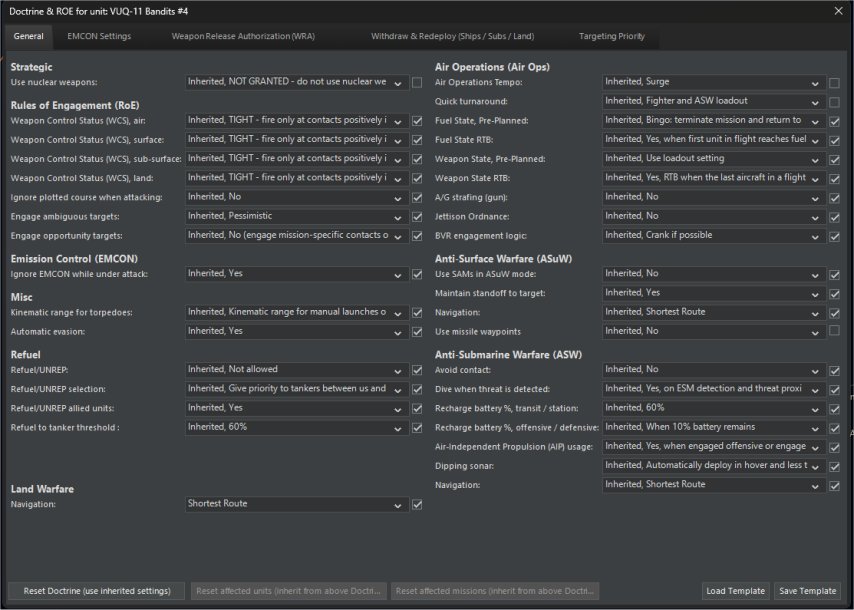Open Automatic evasion dropdown
Viewport: 854px width, 610px height.
pyautogui.click(x=297, y=332)
